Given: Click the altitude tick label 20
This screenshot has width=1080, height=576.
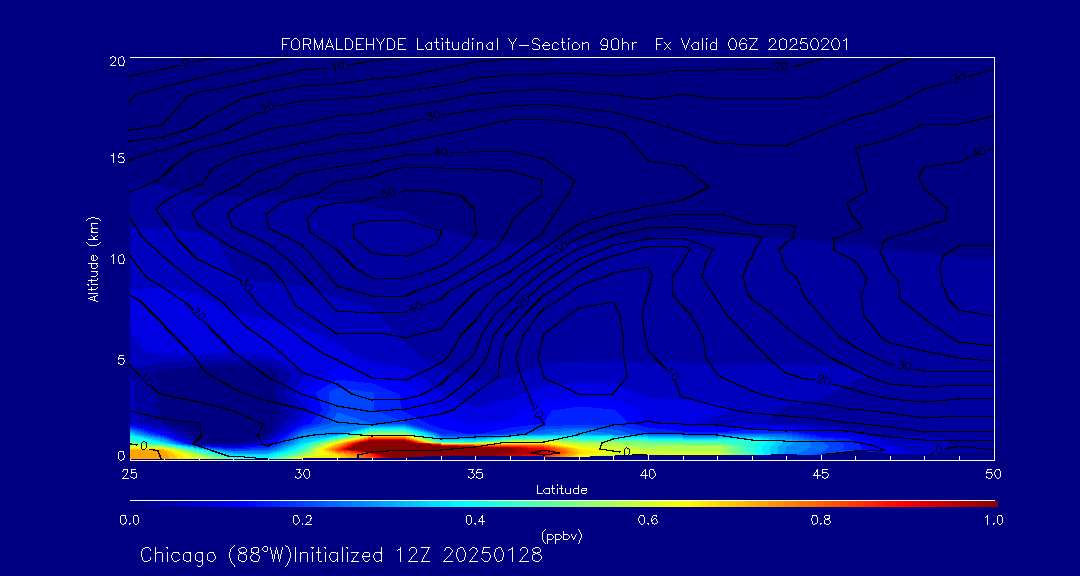Looking at the screenshot, I should coord(117,60).
